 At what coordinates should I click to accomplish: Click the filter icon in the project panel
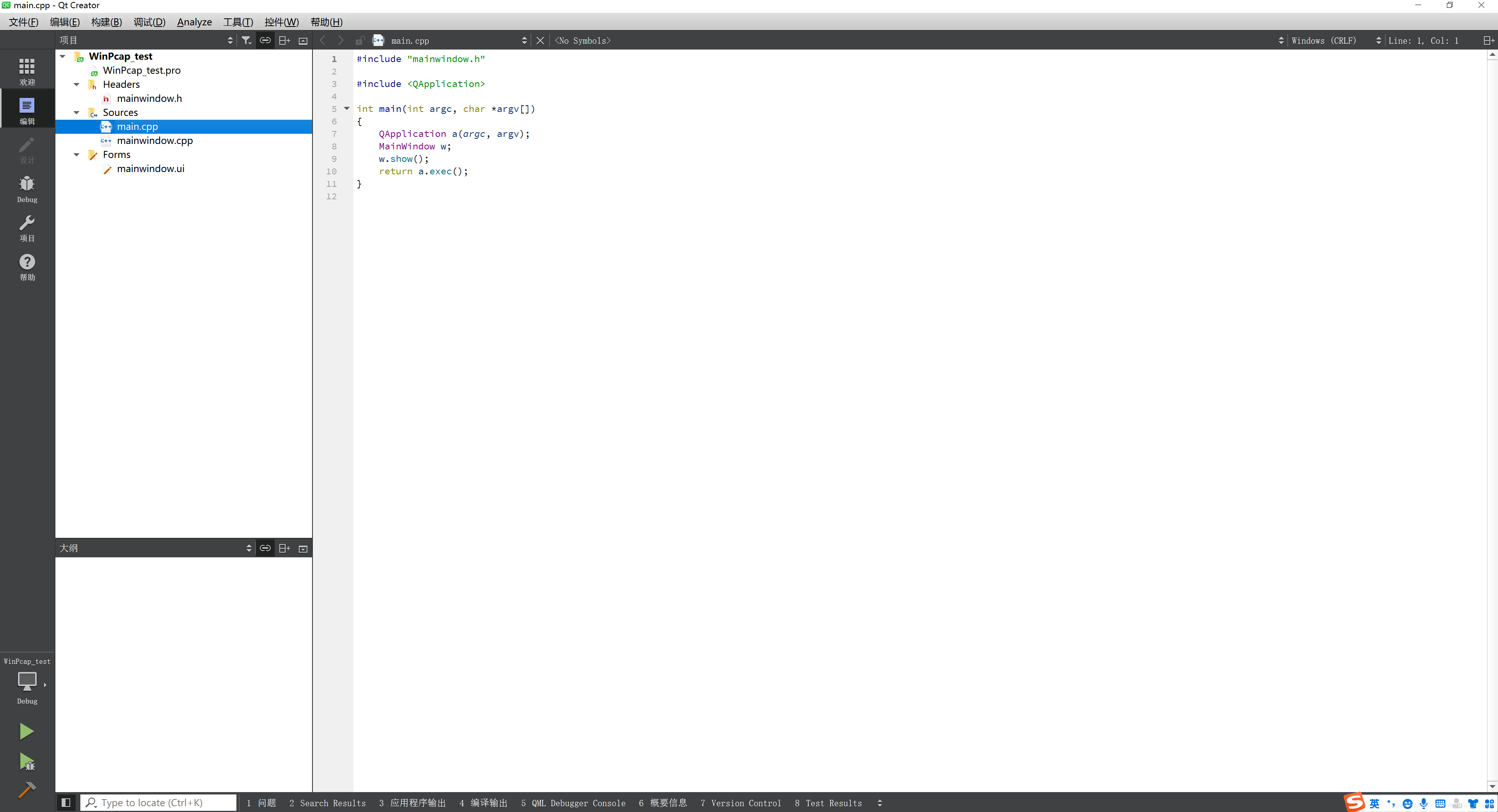tap(246, 40)
